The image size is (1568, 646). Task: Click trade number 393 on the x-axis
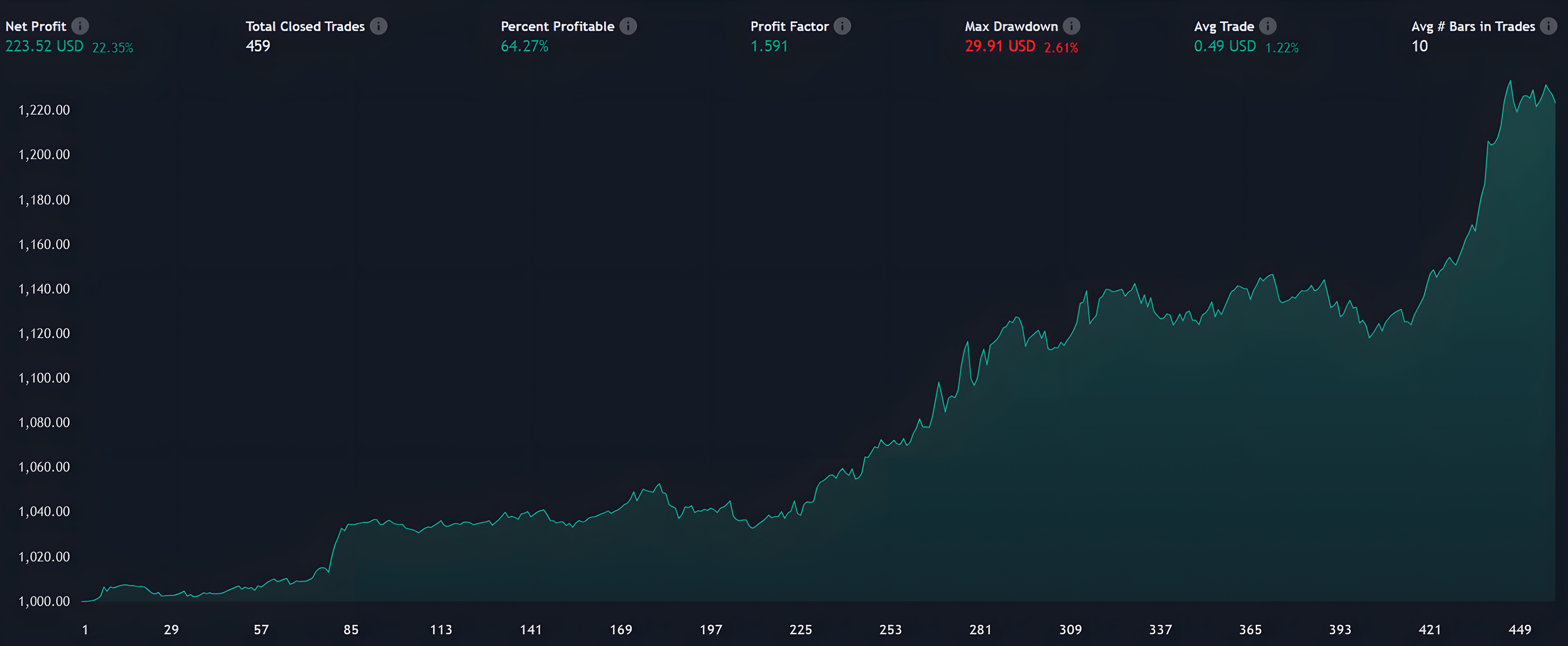tap(1340, 630)
